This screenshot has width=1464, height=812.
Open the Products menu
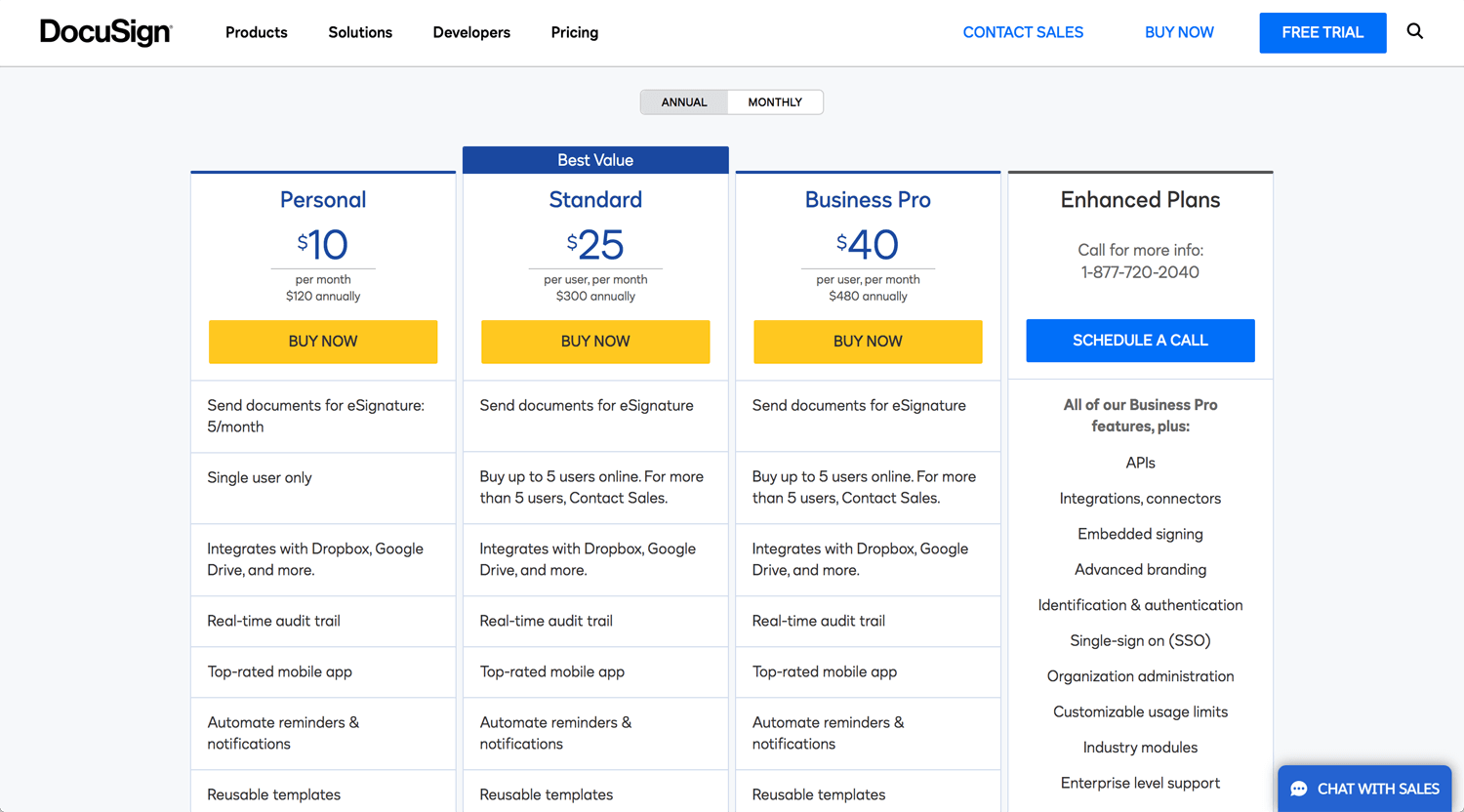pos(257,32)
